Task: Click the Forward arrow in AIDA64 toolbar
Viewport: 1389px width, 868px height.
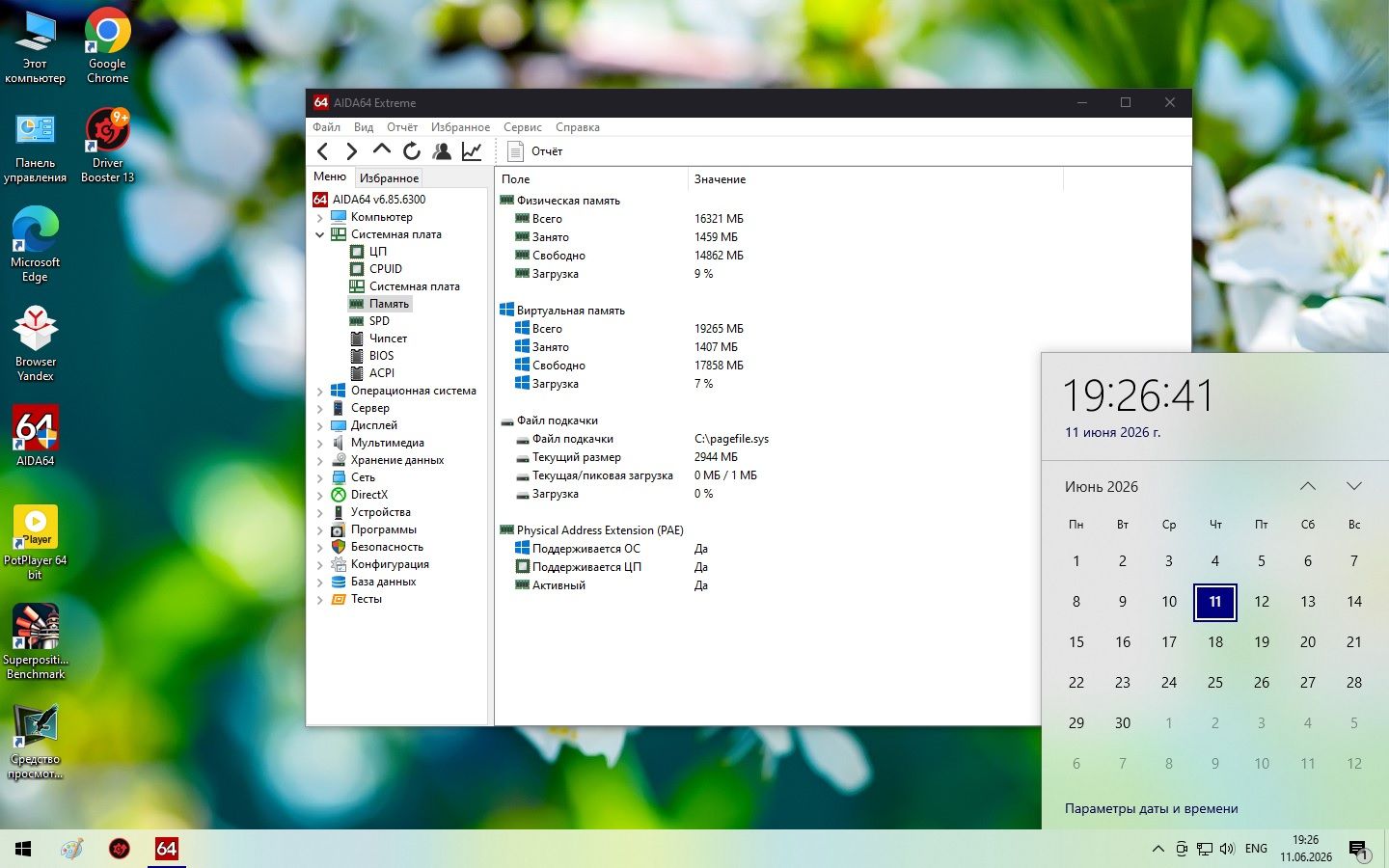Action: pos(352,151)
